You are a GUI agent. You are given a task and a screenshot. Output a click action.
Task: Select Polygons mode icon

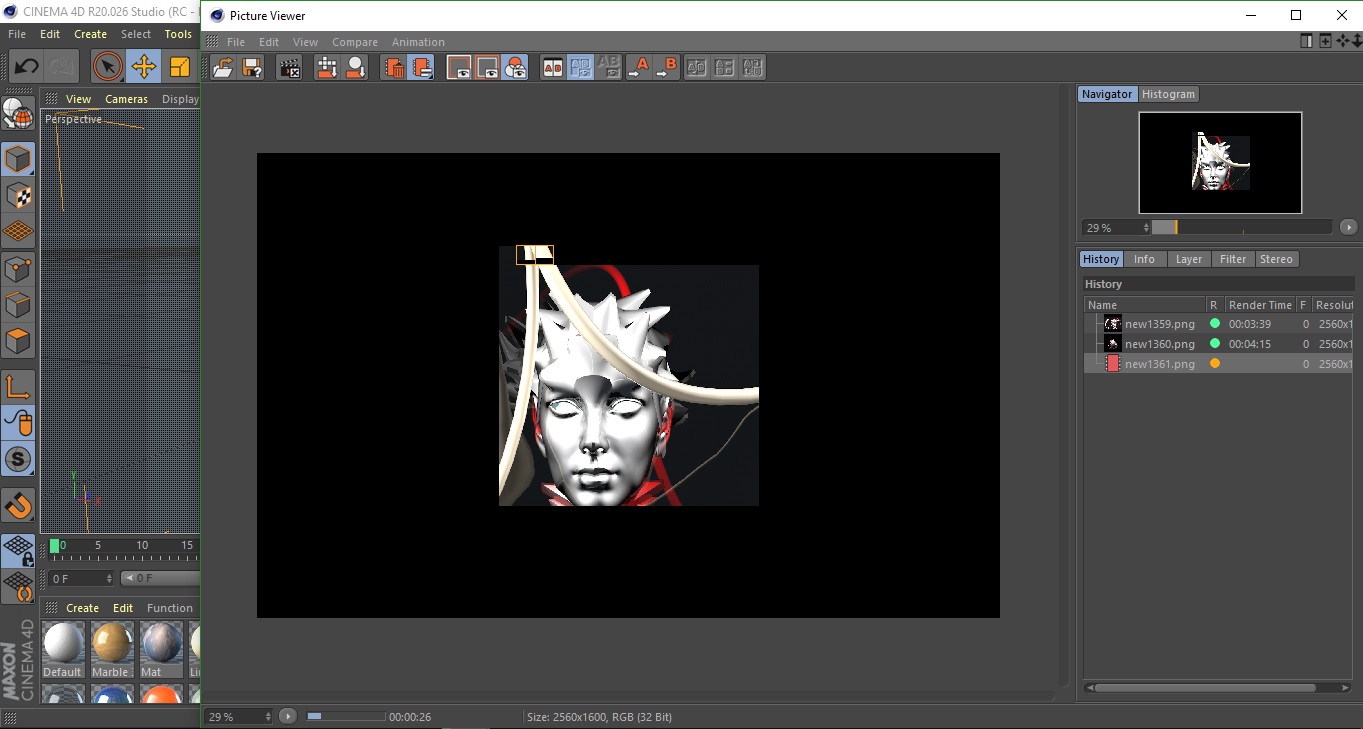(18, 341)
